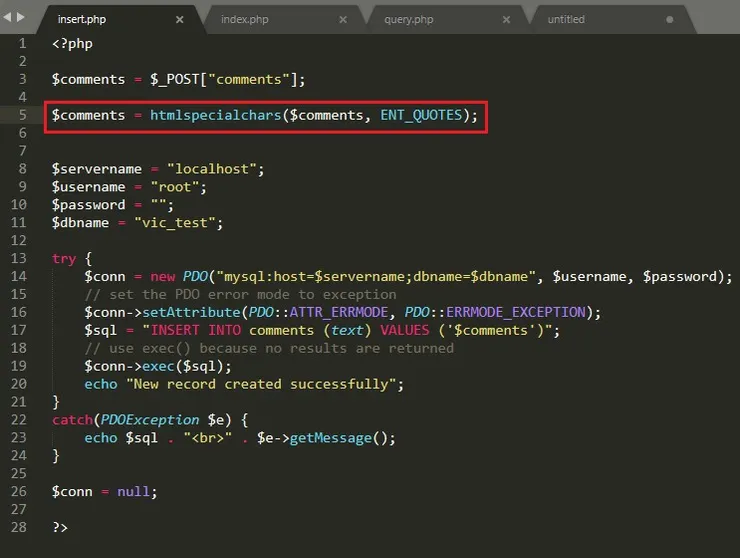Click the opening <?php tag

click(72, 44)
